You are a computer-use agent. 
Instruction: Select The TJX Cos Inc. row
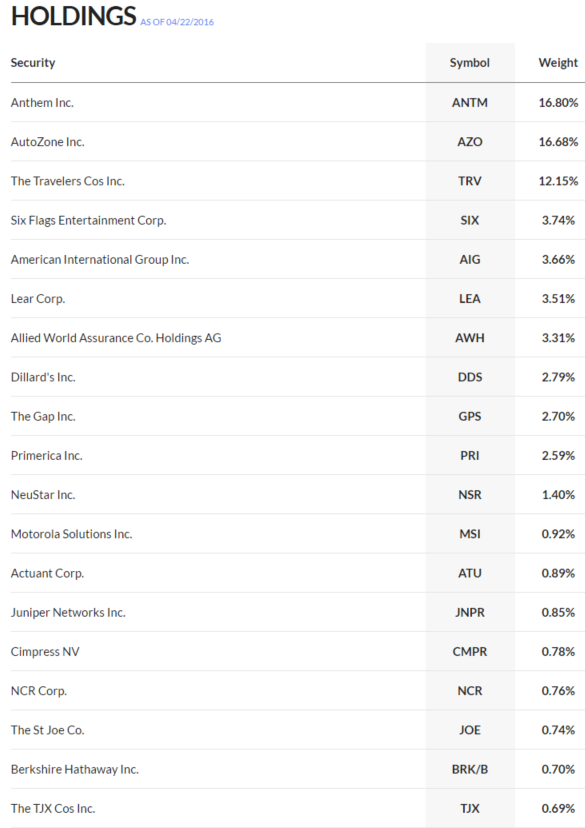(298, 808)
